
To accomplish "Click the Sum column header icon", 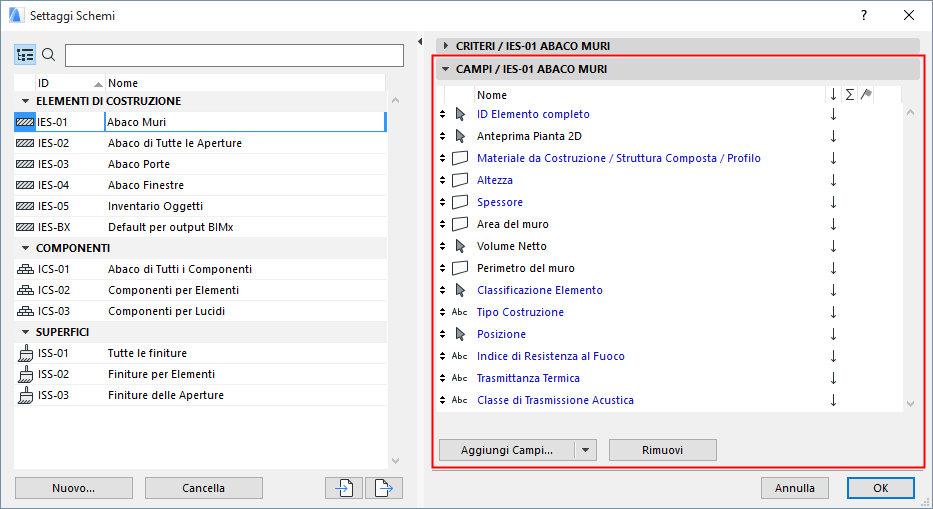I will [850, 95].
